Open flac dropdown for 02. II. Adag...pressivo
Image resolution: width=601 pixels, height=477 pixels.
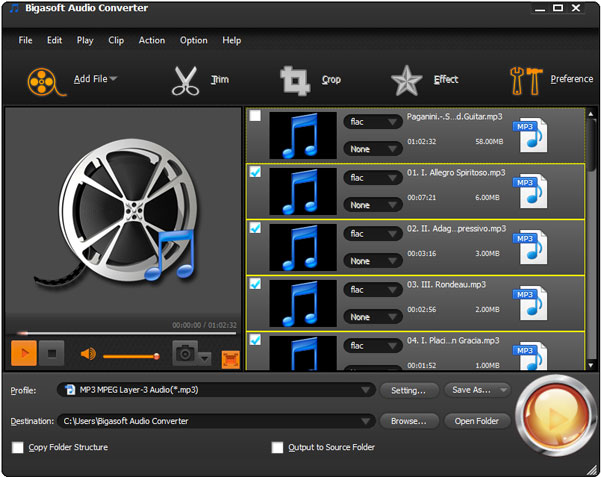click(x=373, y=234)
